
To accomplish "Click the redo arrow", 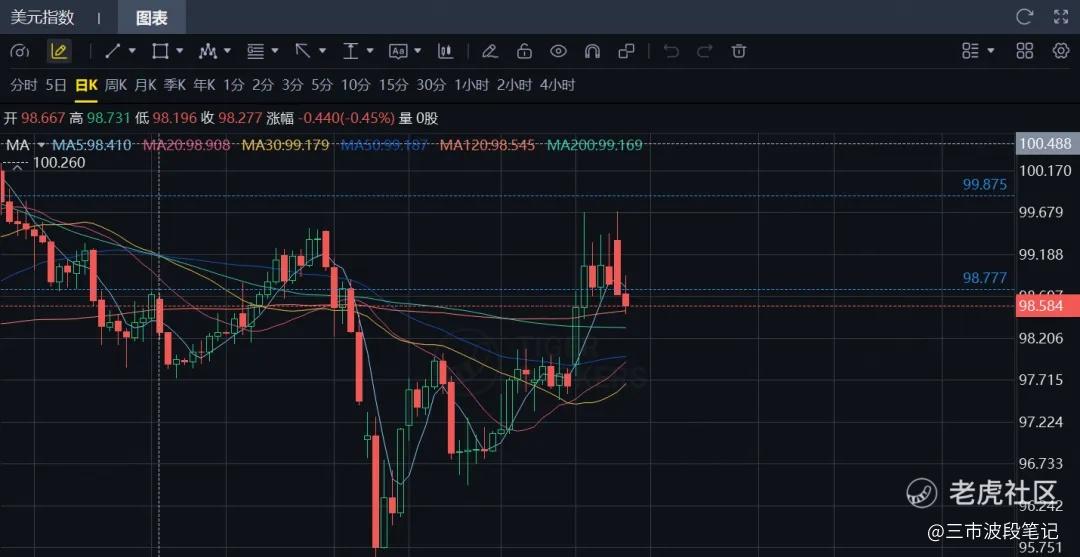I will [x=705, y=51].
